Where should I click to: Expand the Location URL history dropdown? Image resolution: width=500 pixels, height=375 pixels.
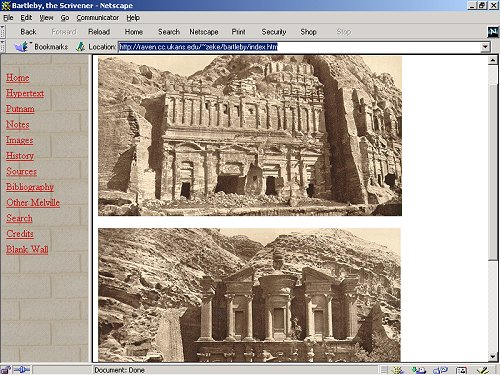click(x=486, y=47)
